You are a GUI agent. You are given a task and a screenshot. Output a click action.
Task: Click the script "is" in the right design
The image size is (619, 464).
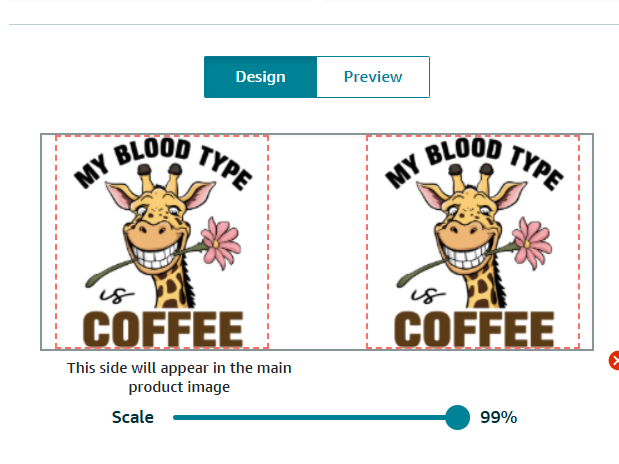click(x=422, y=296)
